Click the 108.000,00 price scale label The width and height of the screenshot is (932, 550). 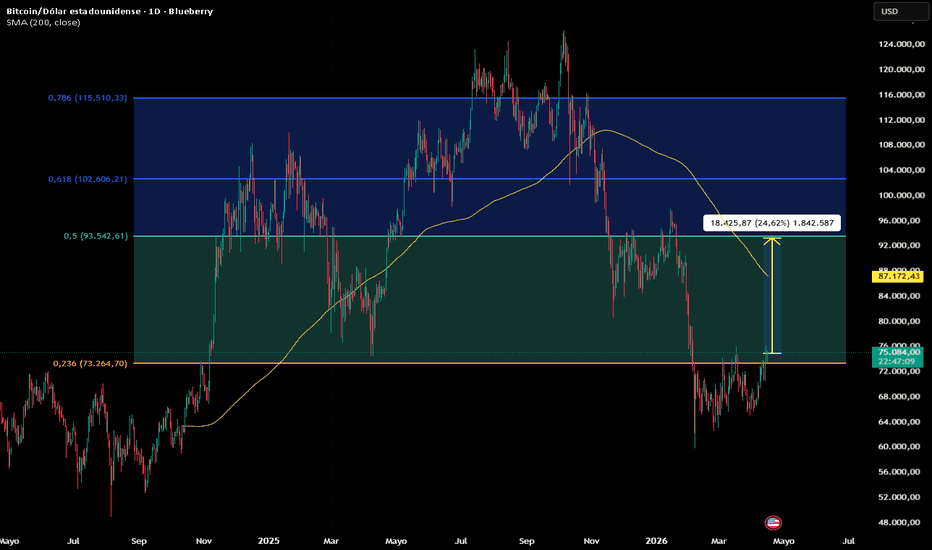(x=901, y=144)
